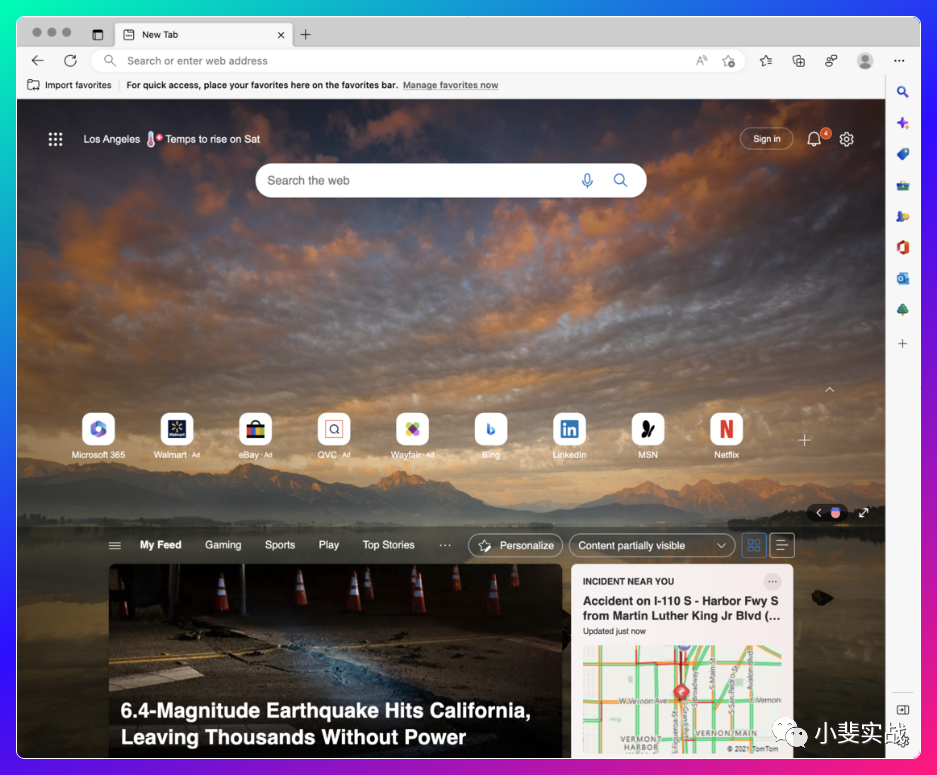
Task: Open the sidebar Shopping tag icon
Action: [902, 154]
